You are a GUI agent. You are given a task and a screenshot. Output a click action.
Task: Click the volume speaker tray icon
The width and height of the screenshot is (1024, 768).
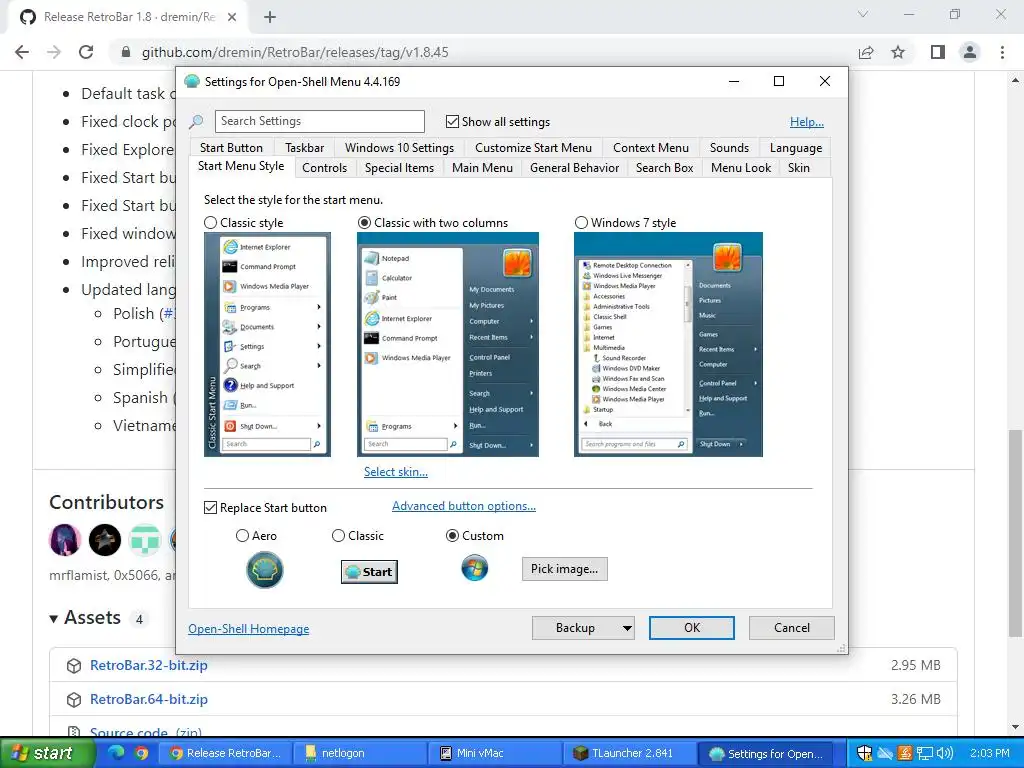944,753
